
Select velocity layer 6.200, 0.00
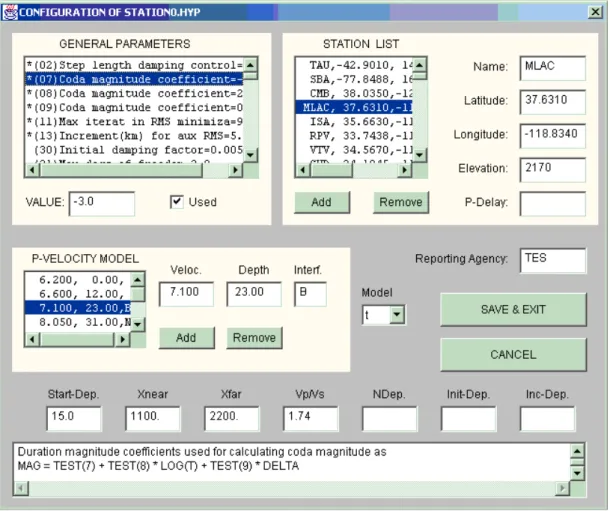tap(78, 280)
